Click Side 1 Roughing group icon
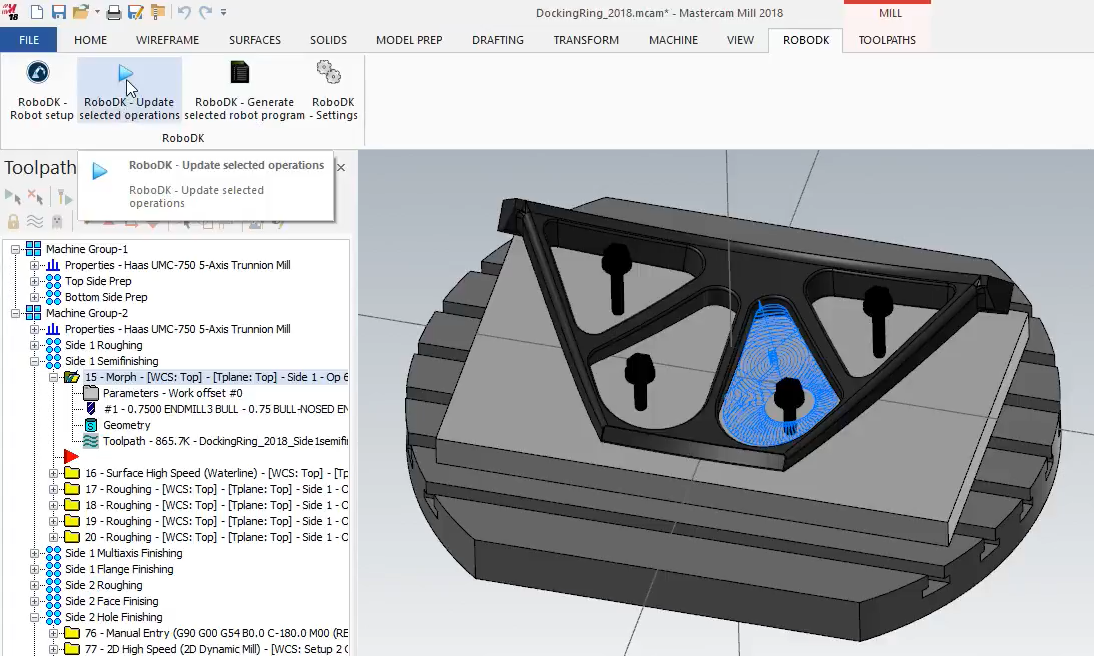Image resolution: width=1094 pixels, height=656 pixels. 53,345
